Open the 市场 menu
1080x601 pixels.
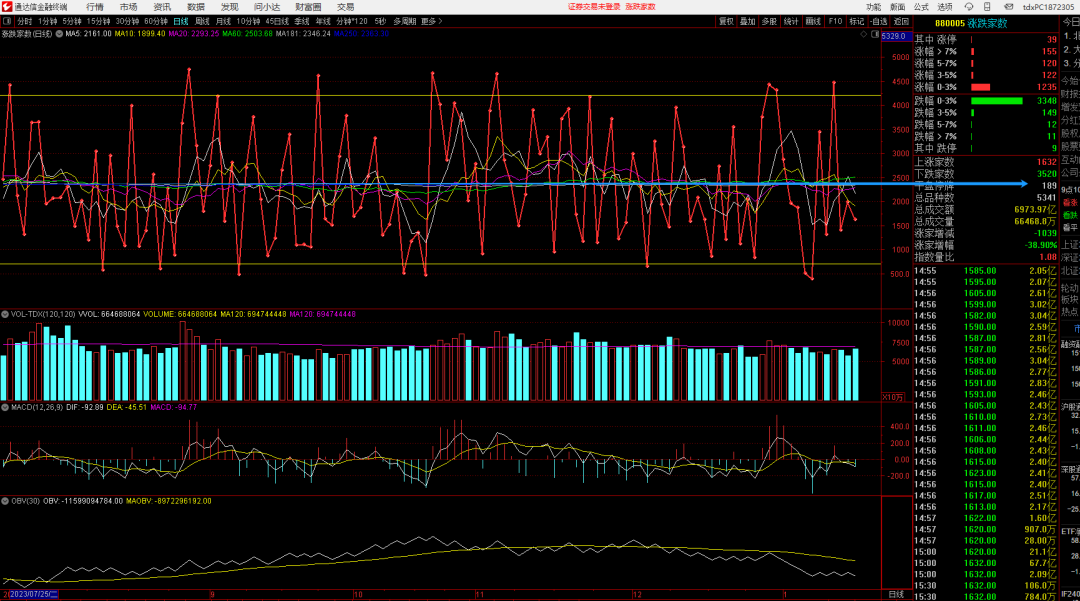(128, 7)
